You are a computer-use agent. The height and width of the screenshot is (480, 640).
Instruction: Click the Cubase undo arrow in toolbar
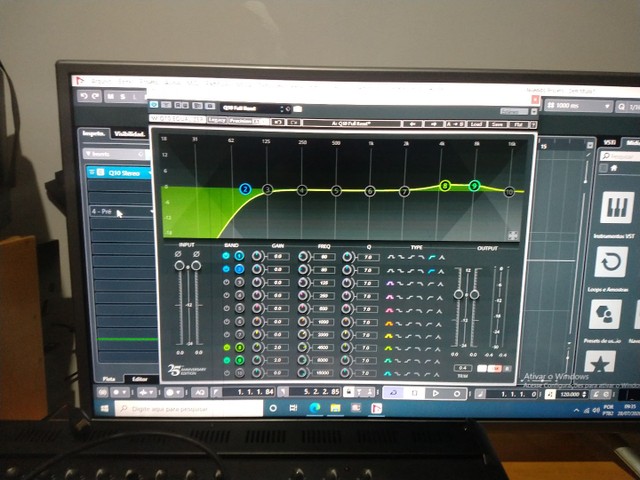click(84, 96)
